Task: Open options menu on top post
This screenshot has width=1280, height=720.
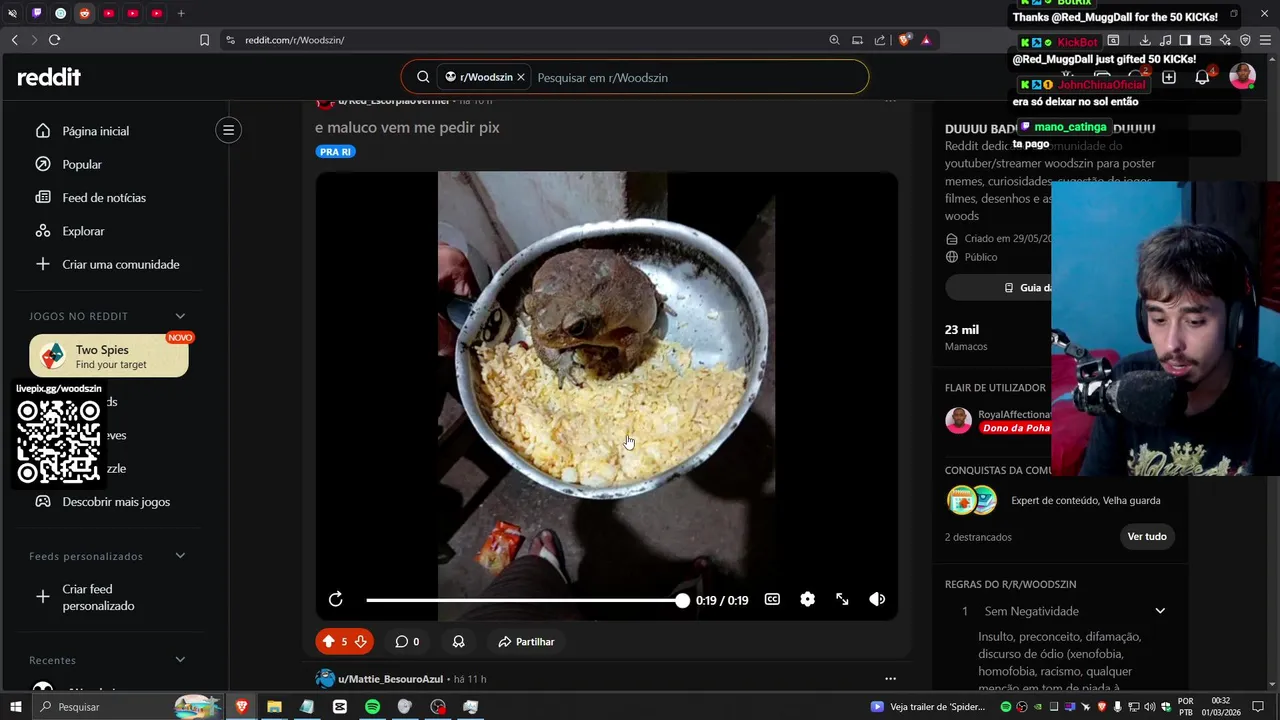Action: tap(890, 101)
